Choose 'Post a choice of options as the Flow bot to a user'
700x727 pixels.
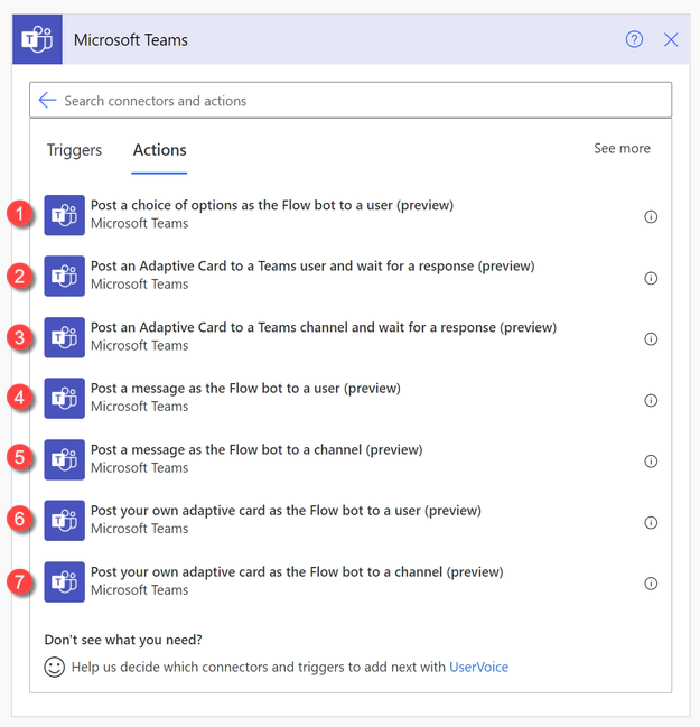coord(272,205)
